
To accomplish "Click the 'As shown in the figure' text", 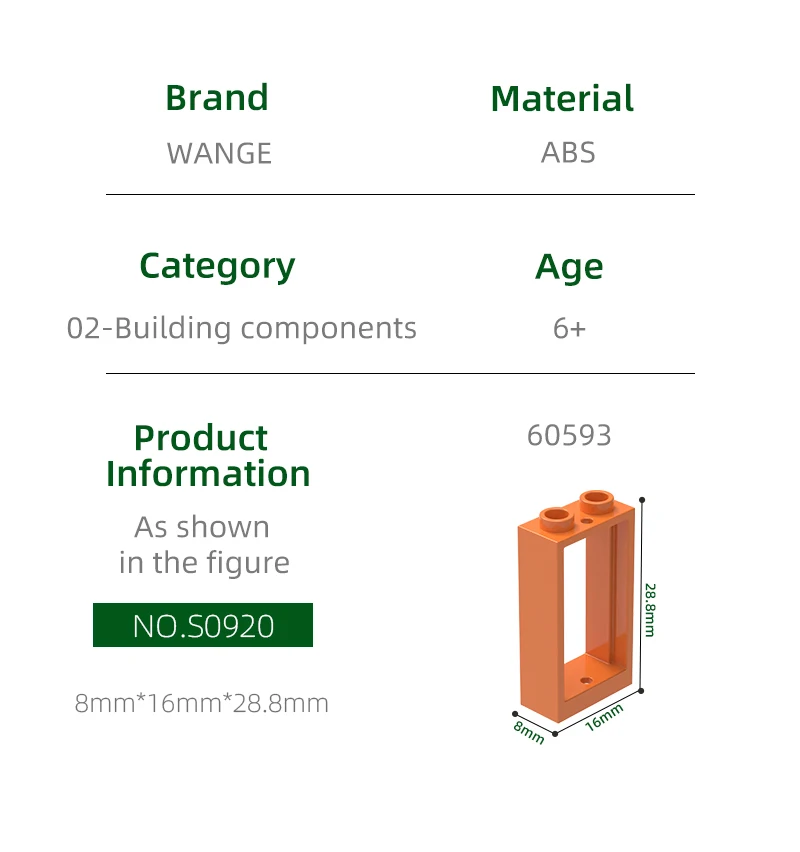I will 203,545.
